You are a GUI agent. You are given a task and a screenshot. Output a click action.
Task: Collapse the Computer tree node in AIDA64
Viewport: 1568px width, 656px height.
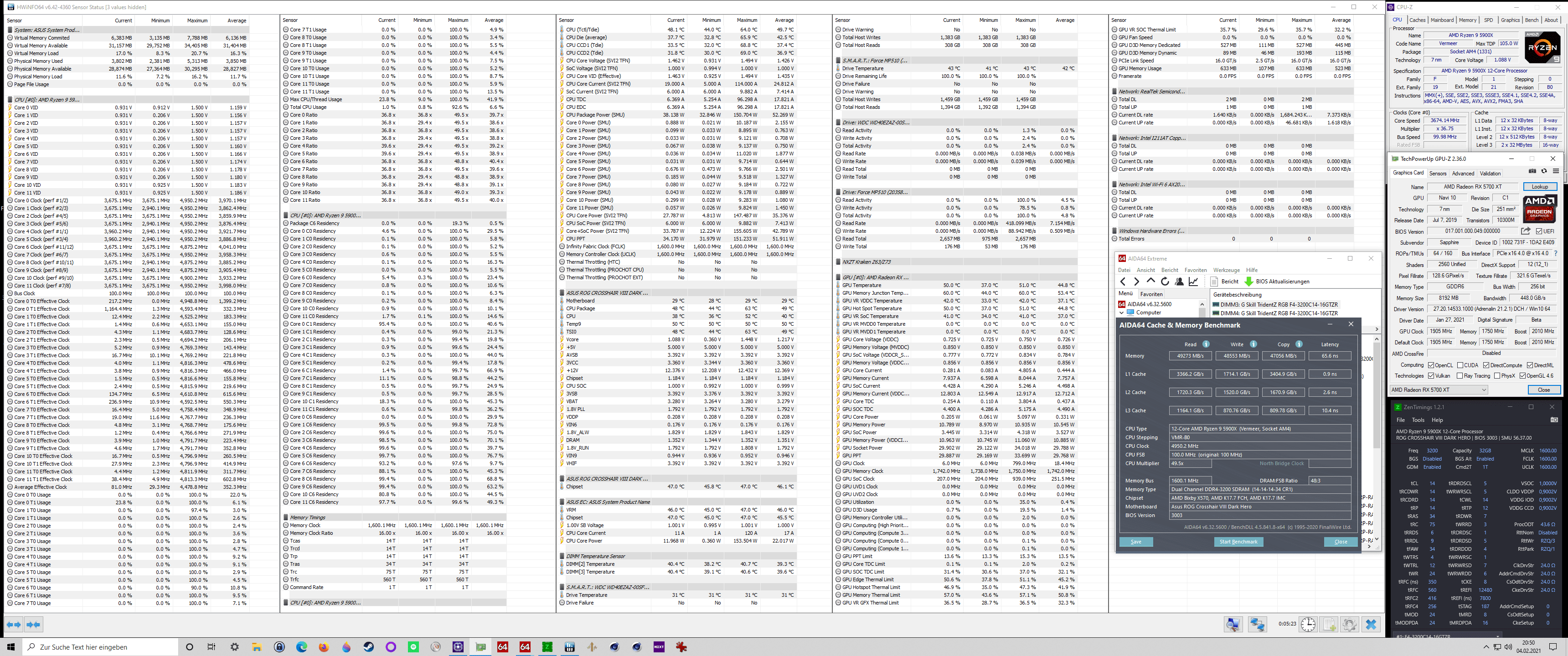[1122, 313]
